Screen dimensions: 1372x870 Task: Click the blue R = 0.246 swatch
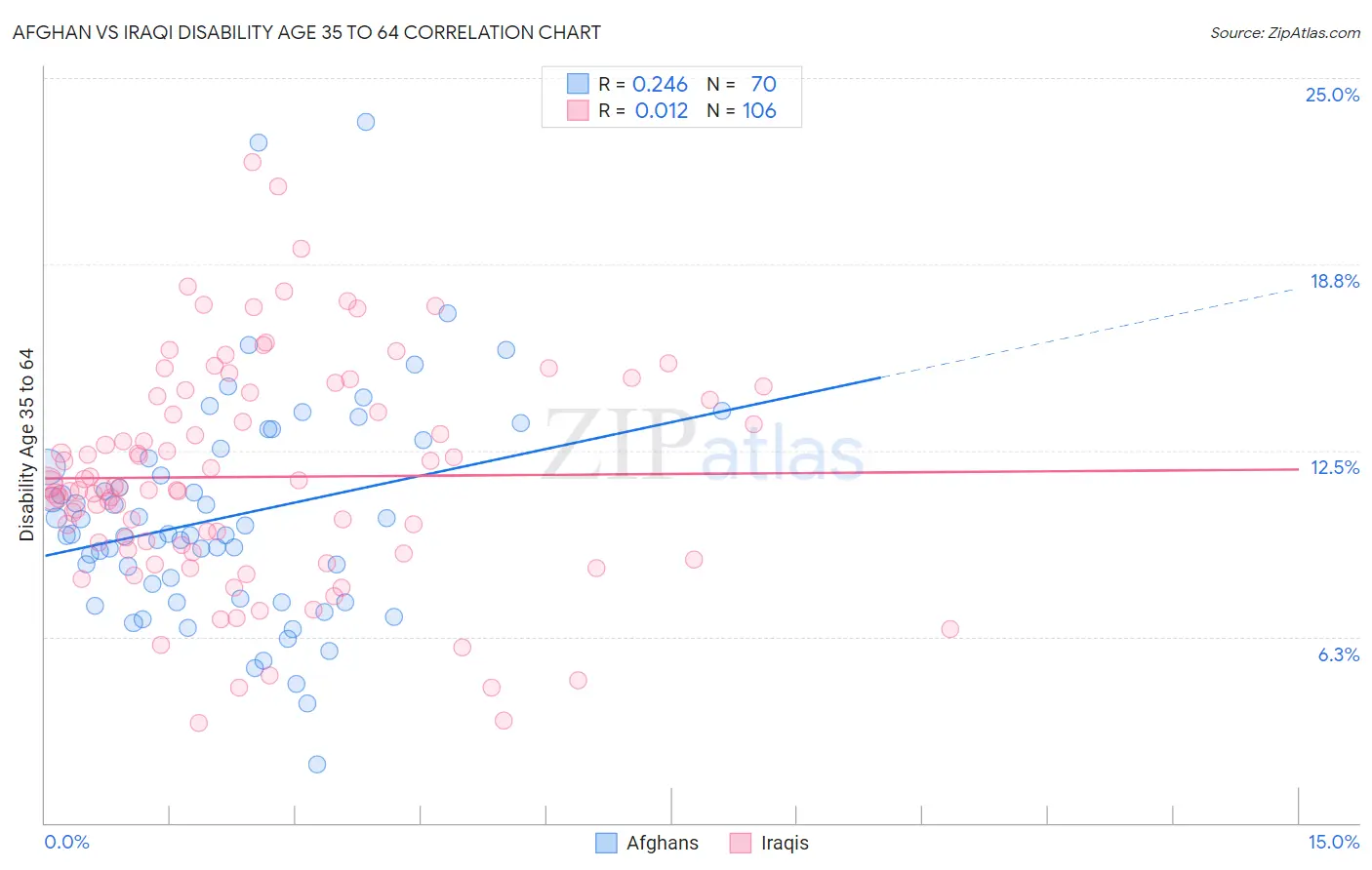(578, 84)
